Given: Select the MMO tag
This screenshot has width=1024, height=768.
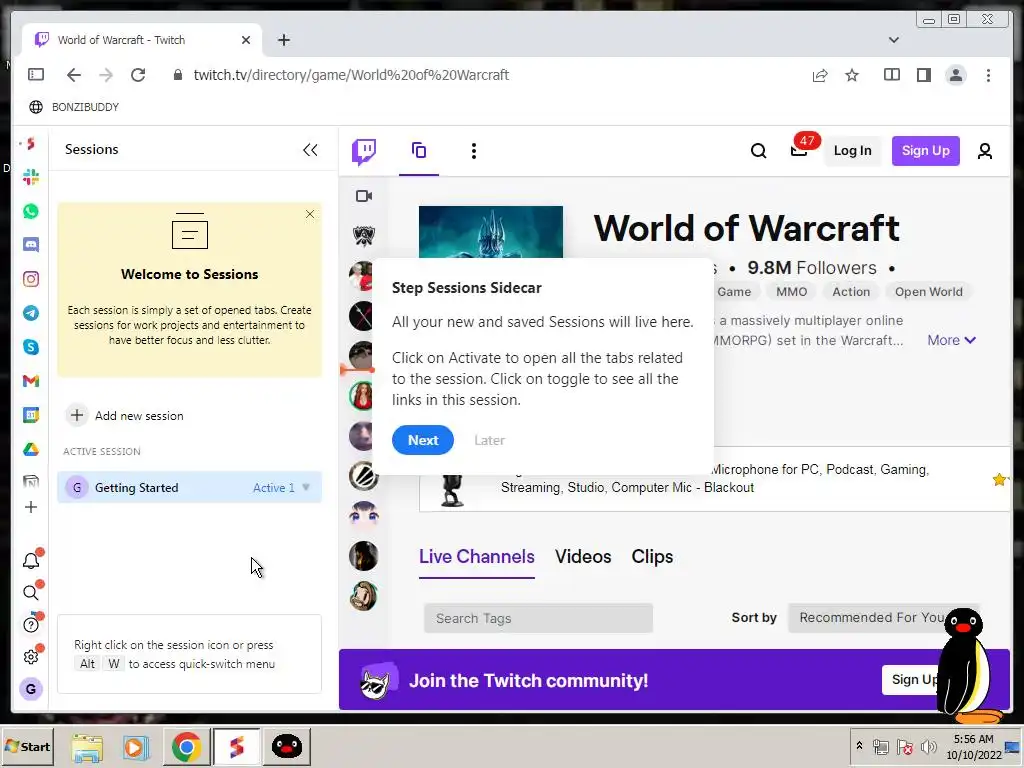Looking at the screenshot, I should click(x=792, y=292).
